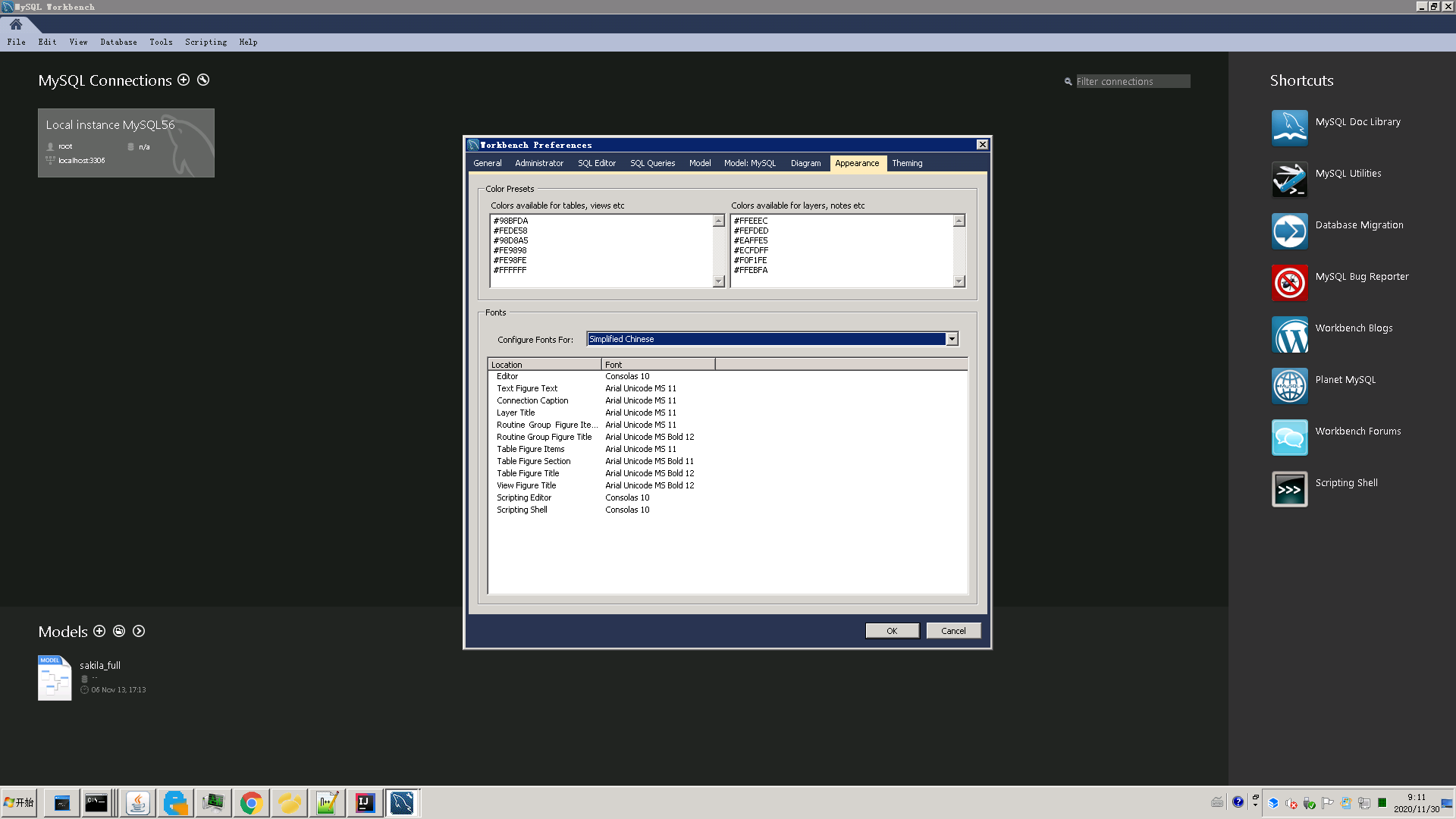Click help icon in system tray
This screenshot has width=1456, height=819.
coord(1238,802)
